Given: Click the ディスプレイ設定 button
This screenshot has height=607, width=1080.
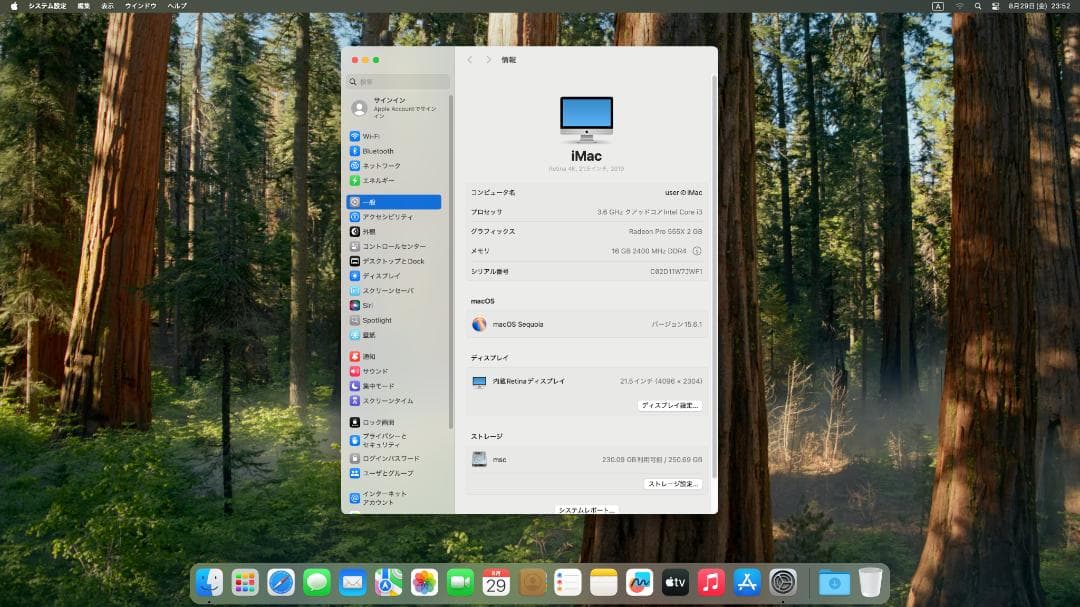Looking at the screenshot, I should [670, 405].
